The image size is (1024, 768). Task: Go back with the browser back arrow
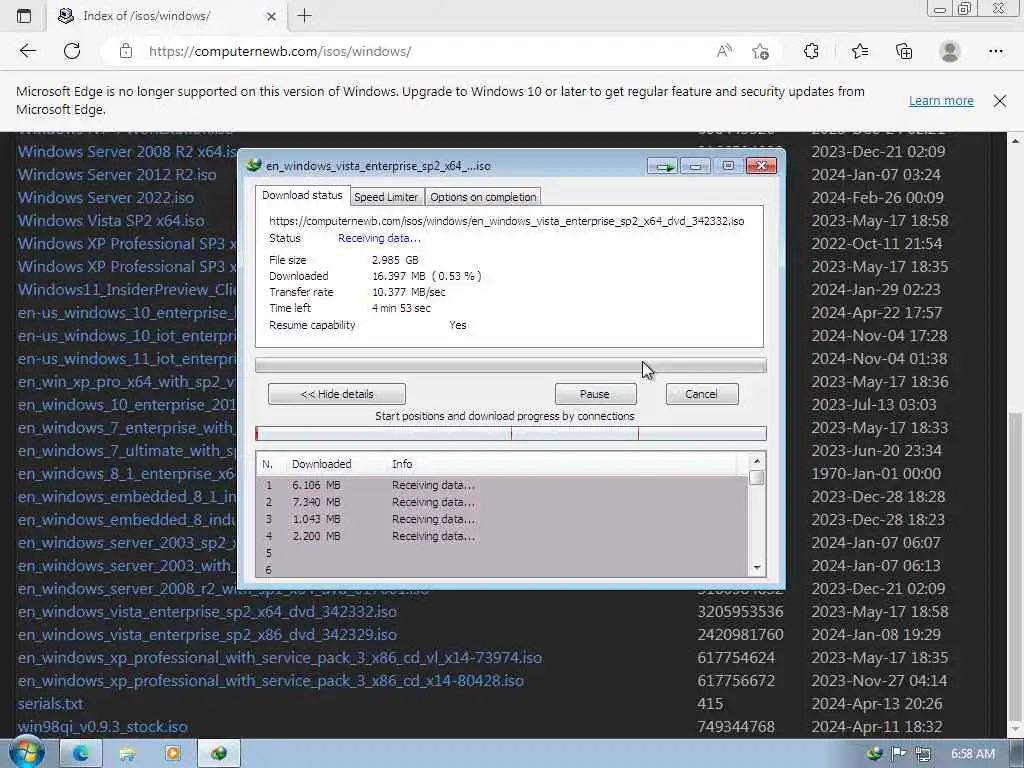click(27, 51)
